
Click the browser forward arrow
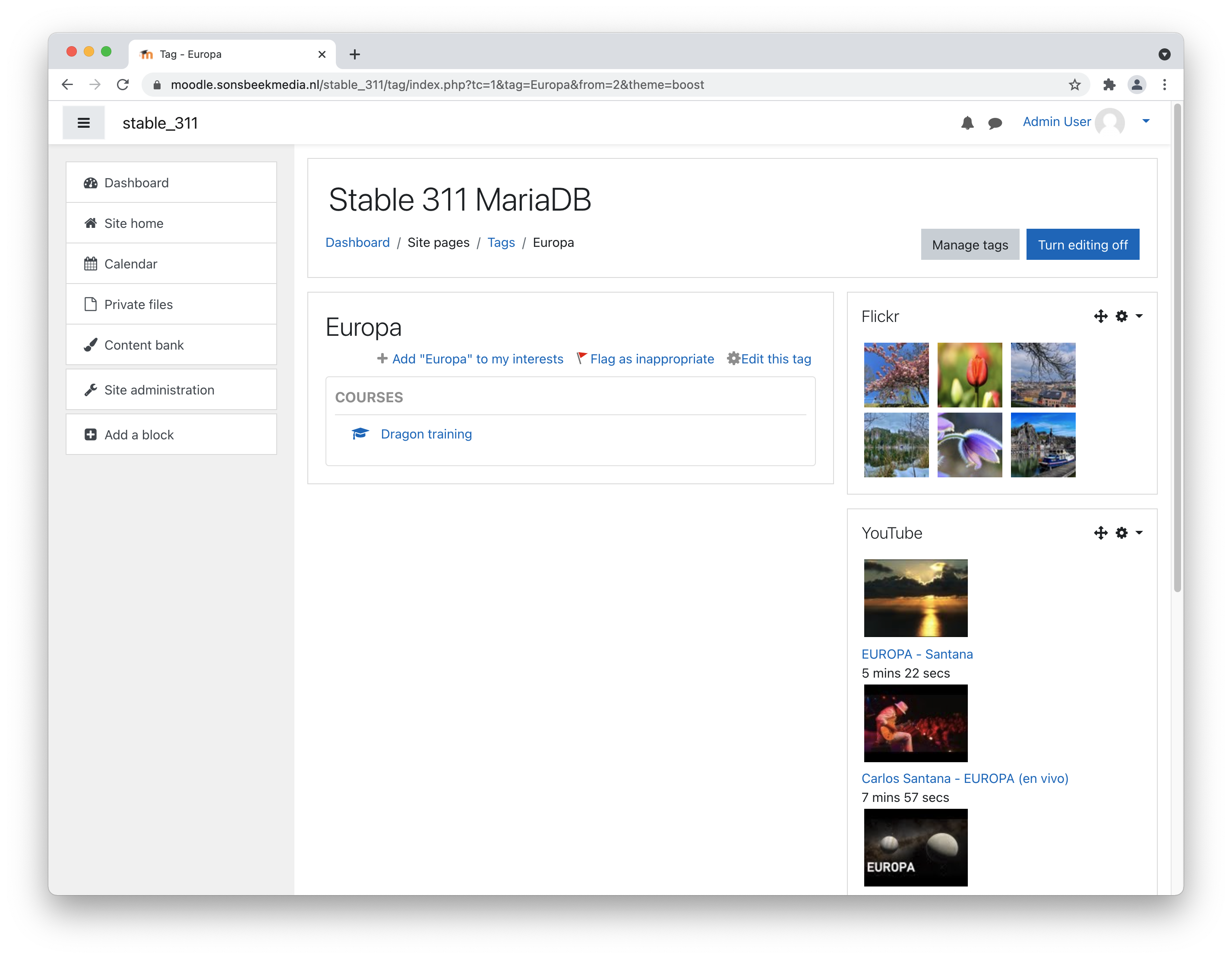(95, 85)
